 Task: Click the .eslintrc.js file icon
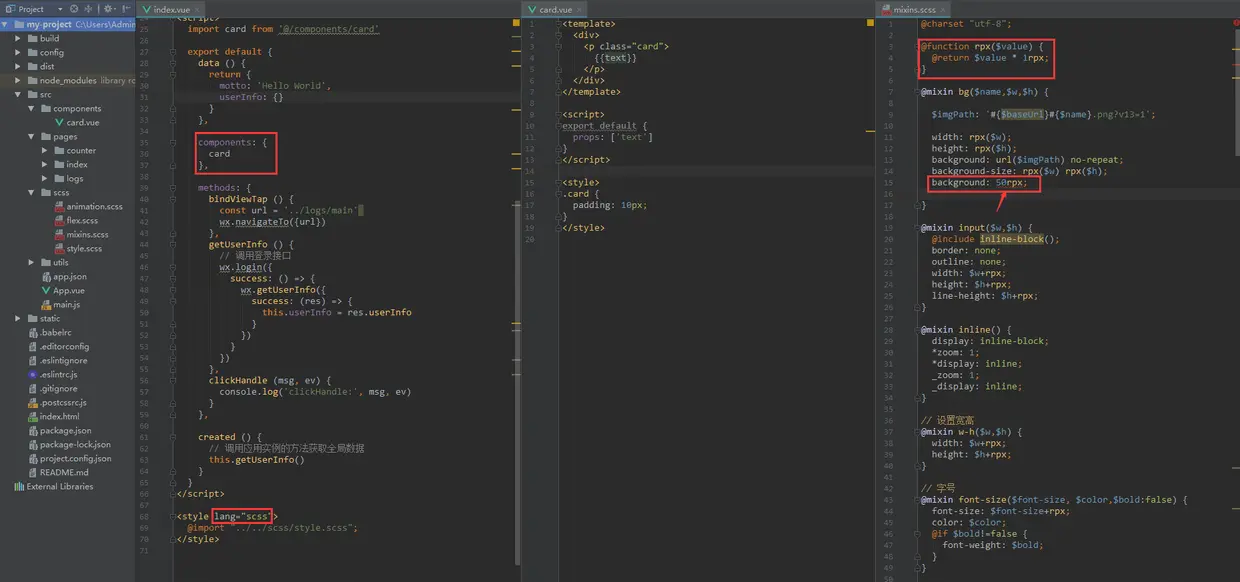[x=33, y=374]
